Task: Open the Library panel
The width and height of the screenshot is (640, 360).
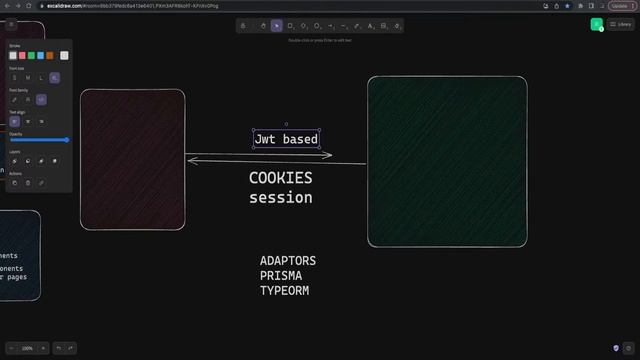Action: tap(620, 24)
